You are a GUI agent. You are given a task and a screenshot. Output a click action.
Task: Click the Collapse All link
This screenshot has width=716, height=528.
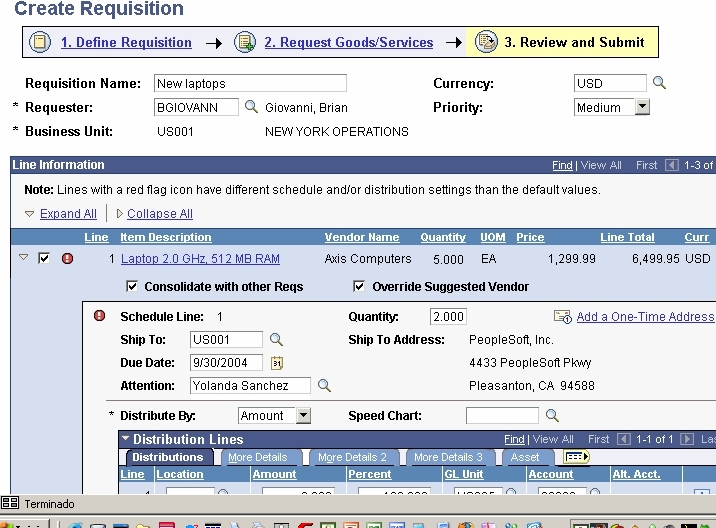pyautogui.click(x=160, y=214)
